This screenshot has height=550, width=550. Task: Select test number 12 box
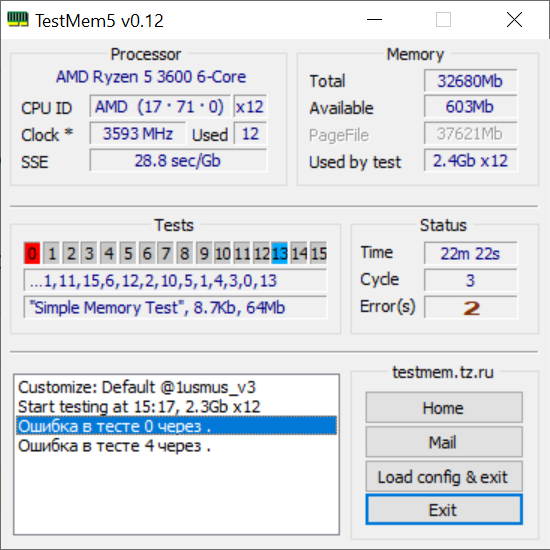(261, 253)
